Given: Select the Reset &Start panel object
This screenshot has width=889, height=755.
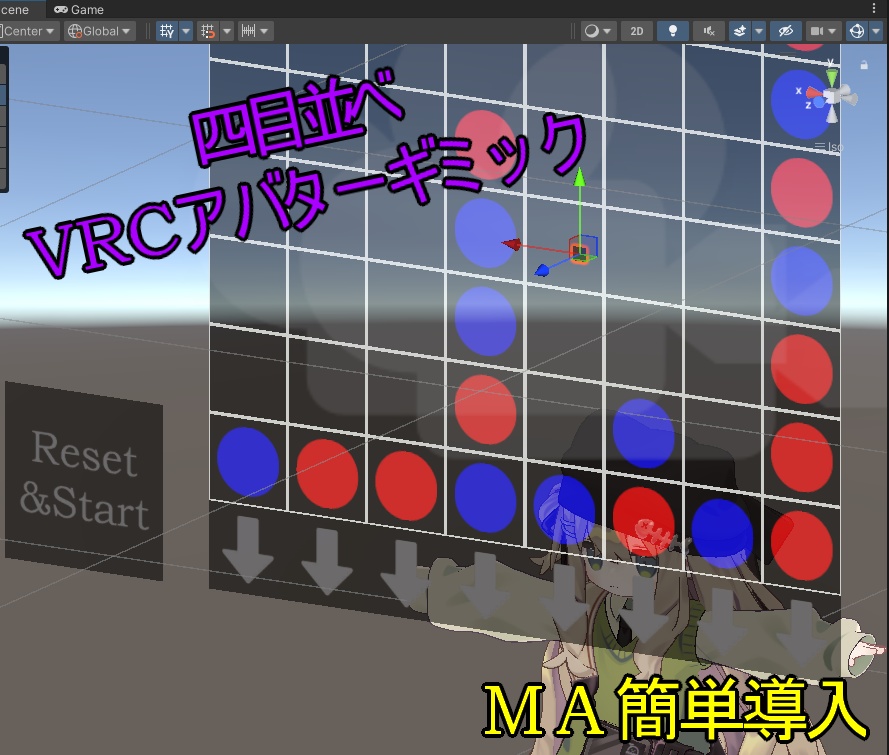Looking at the screenshot, I should 84,481.
